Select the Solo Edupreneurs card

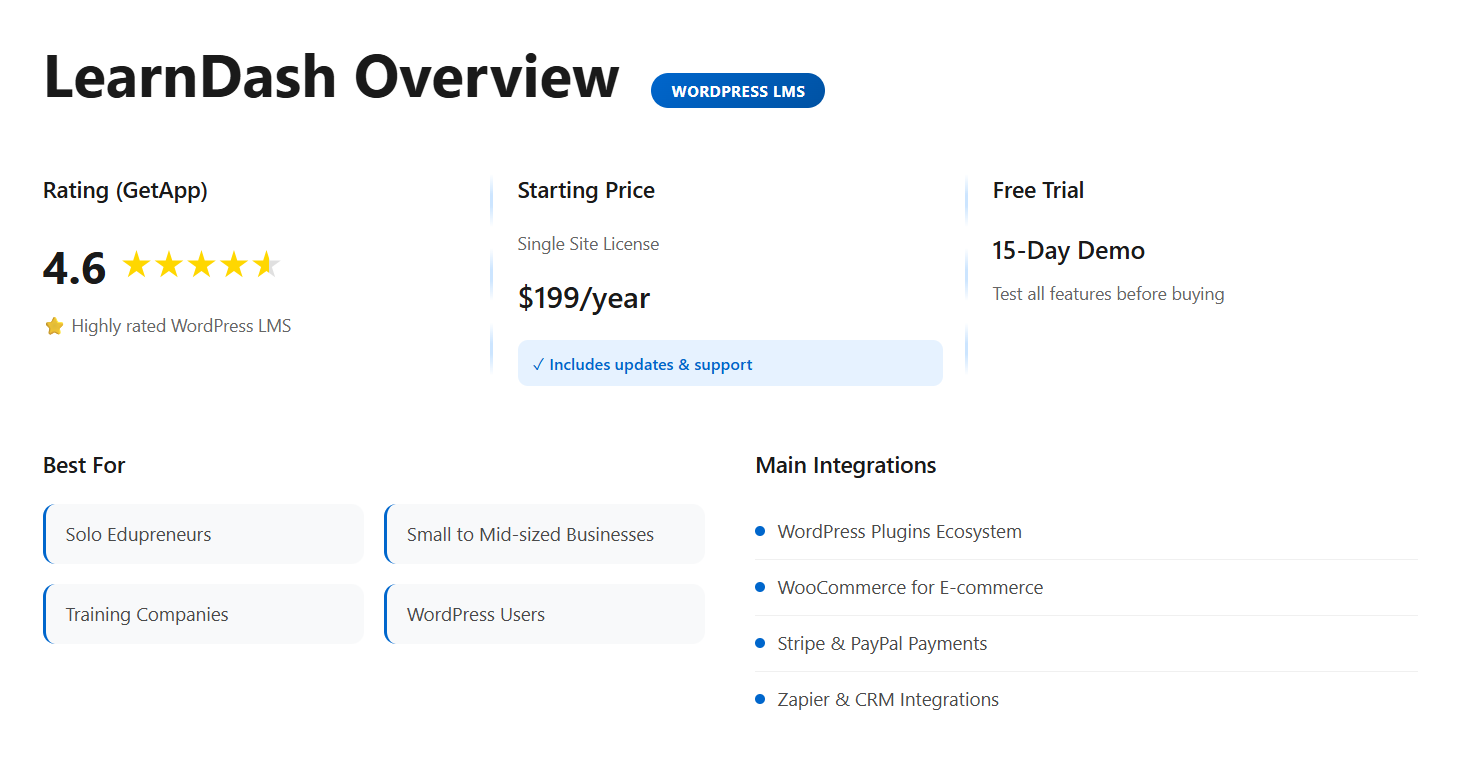[x=203, y=534]
